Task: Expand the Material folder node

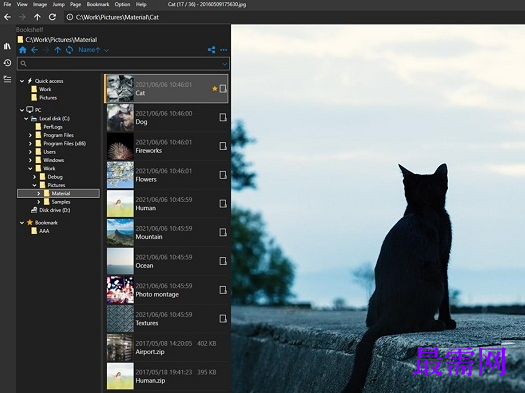Action: 39,193
